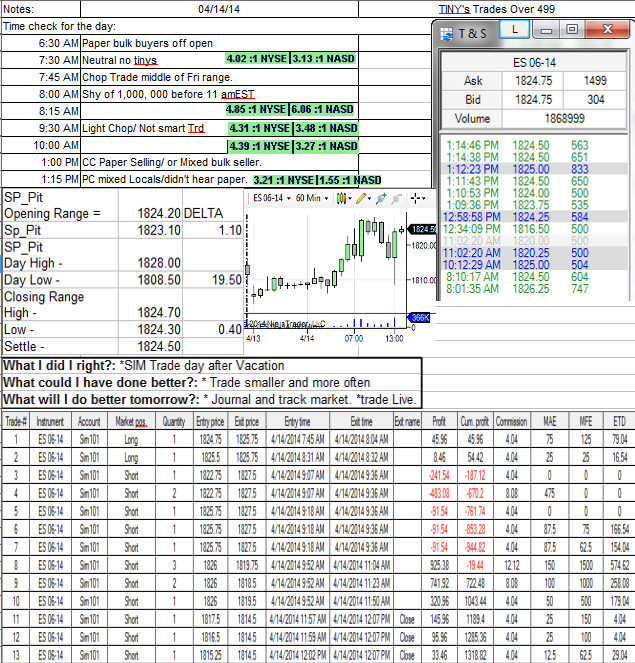Image resolution: width=635 pixels, height=663 pixels.
Task: Minimize the T & S window
Action: click(x=546, y=29)
